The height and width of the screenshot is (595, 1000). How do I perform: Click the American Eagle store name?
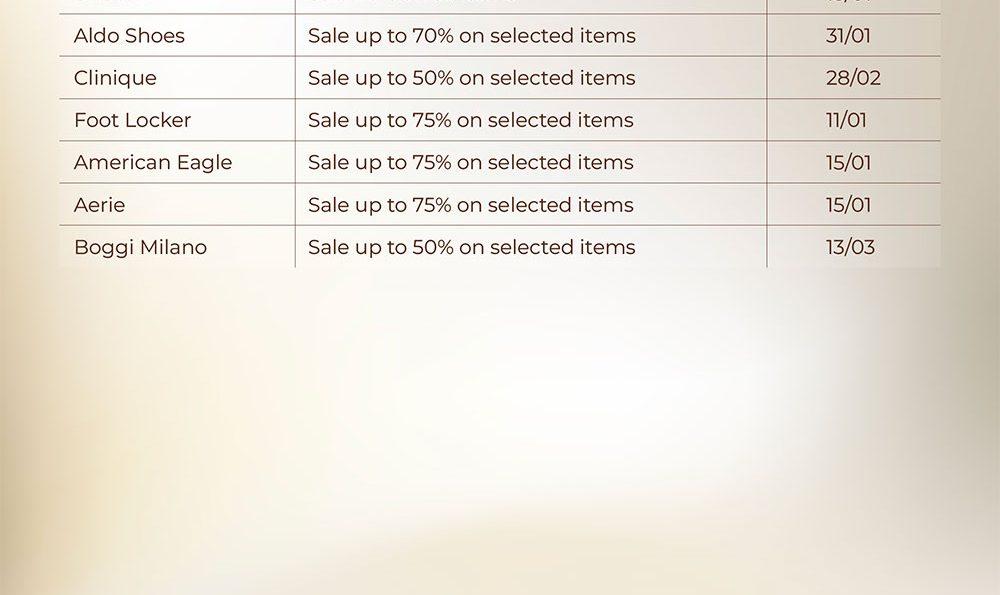(x=153, y=162)
